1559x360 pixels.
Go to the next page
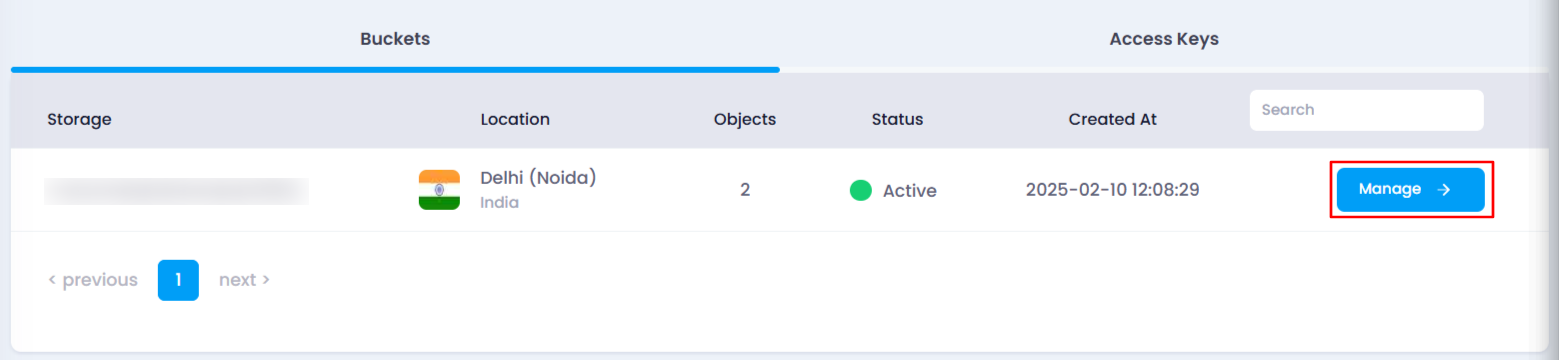tap(244, 280)
